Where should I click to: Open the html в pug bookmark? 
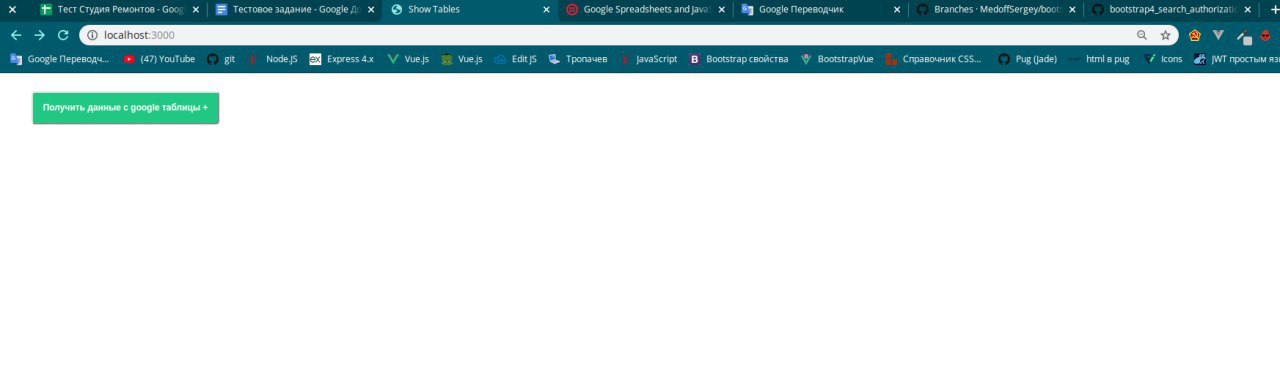pos(1099,59)
